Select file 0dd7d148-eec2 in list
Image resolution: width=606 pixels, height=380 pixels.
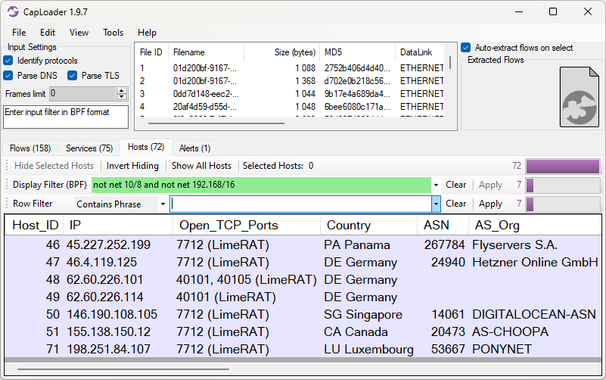click(x=291, y=94)
